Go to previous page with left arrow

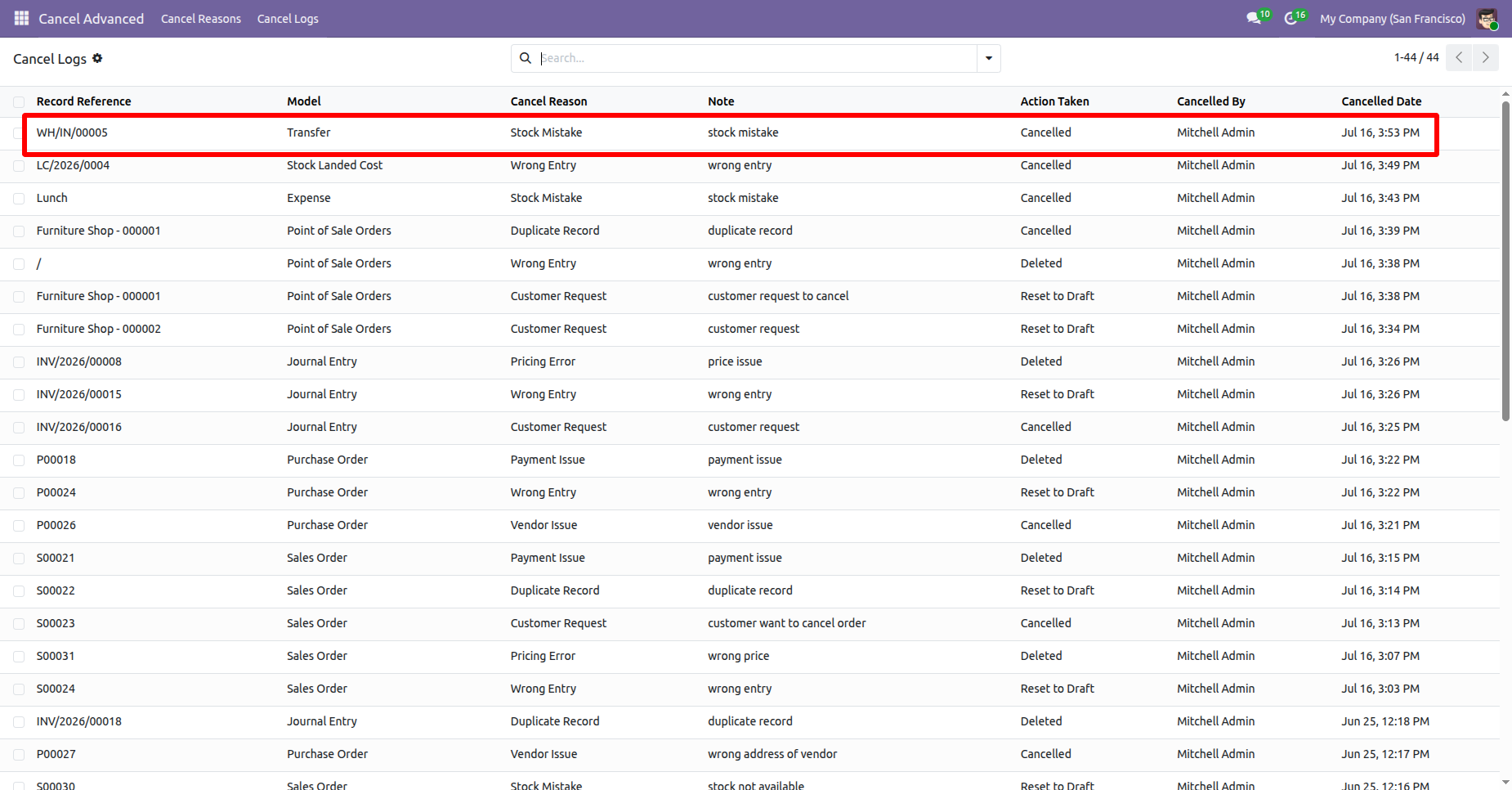[1459, 57]
